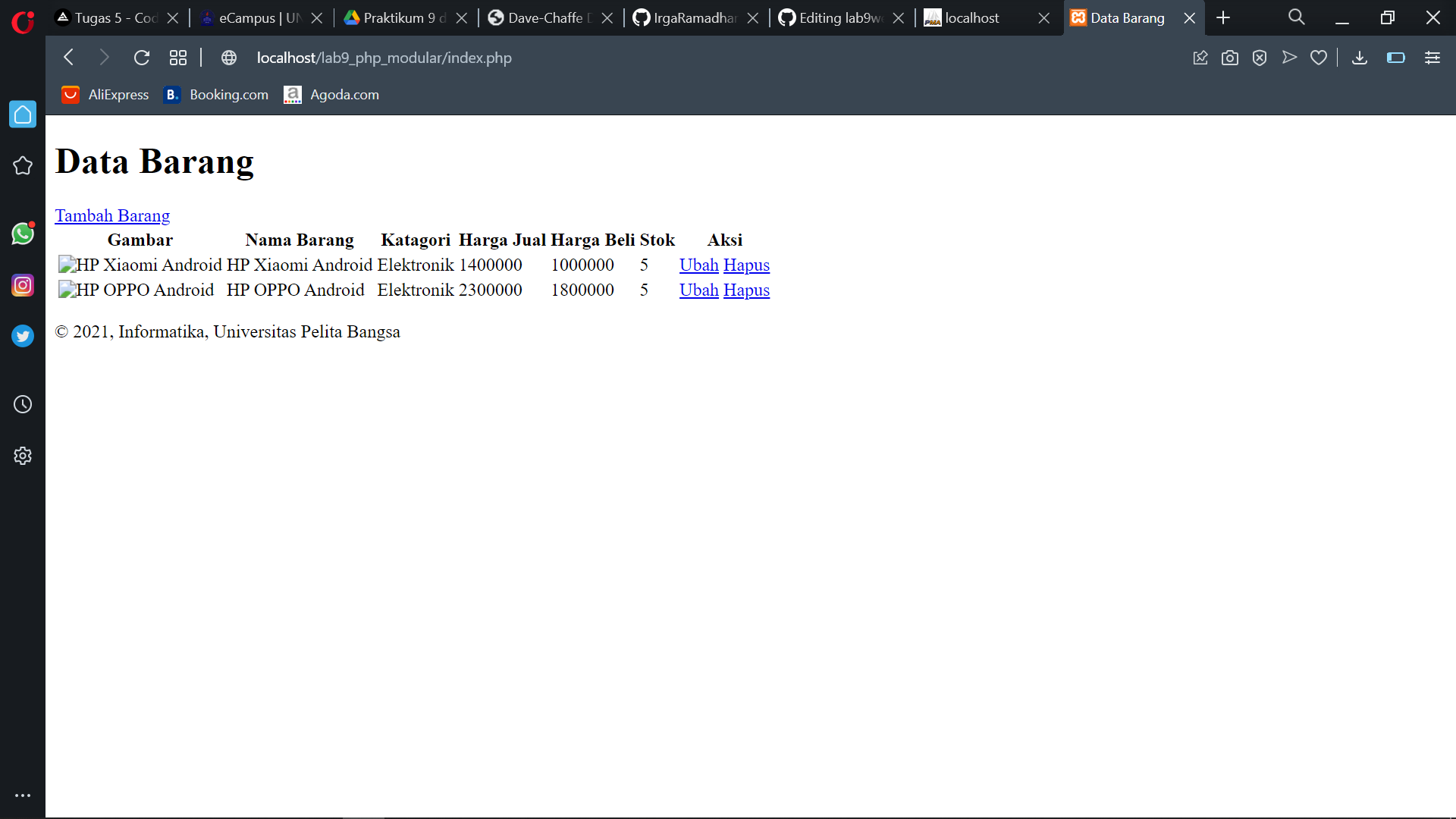This screenshot has height=819, width=1456.
Task: Open Twitter in the sidebar
Action: [x=23, y=336]
